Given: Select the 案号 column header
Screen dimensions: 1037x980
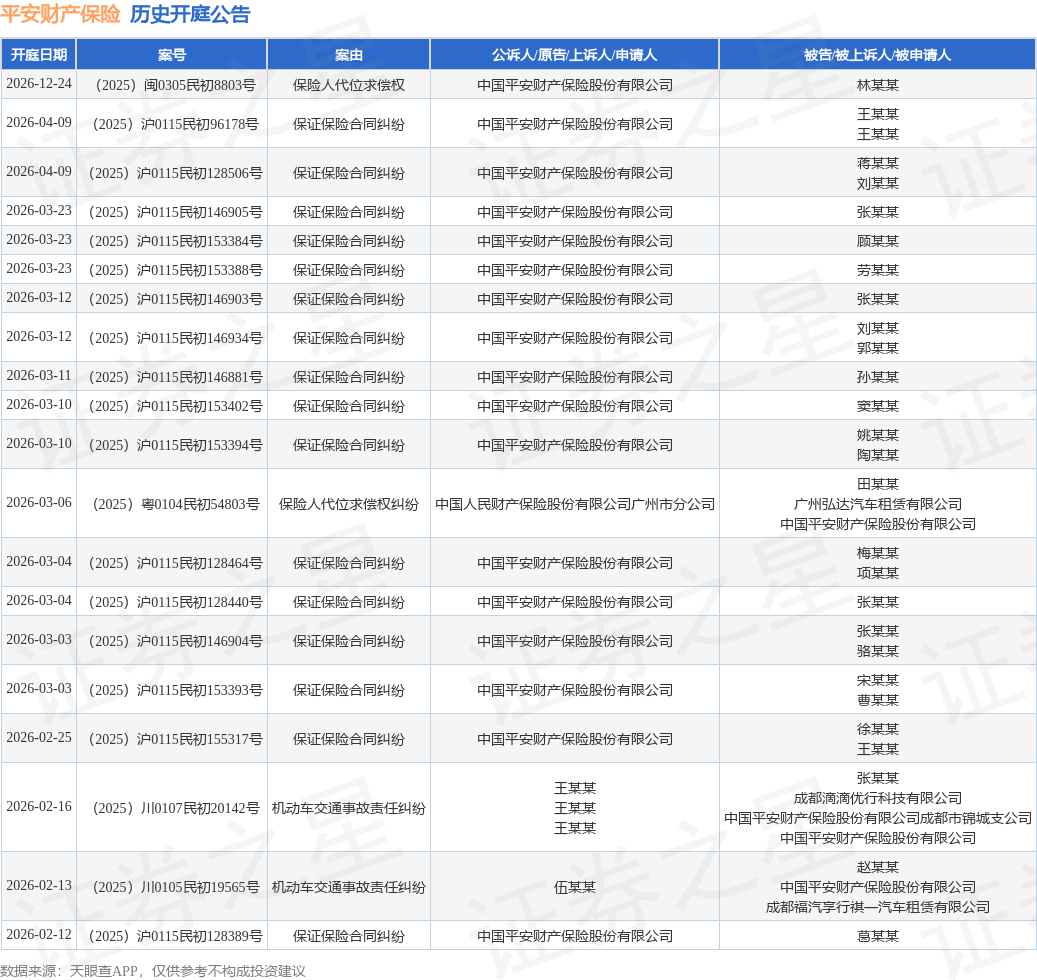Looking at the screenshot, I should click(172, 55).
